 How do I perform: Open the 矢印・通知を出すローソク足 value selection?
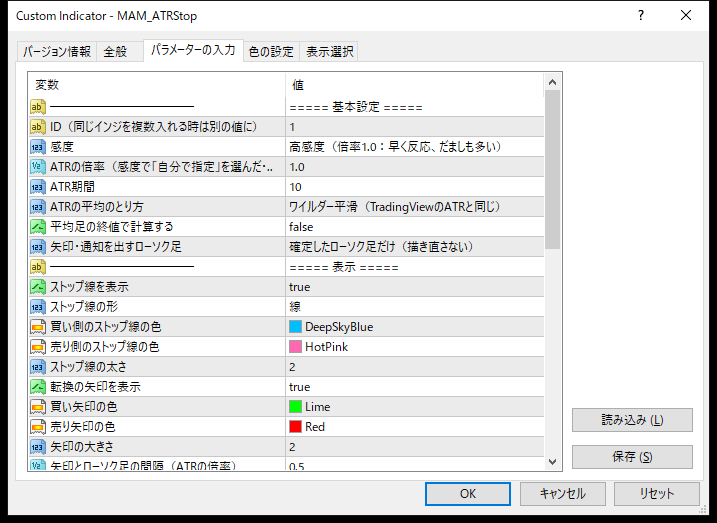415,247
